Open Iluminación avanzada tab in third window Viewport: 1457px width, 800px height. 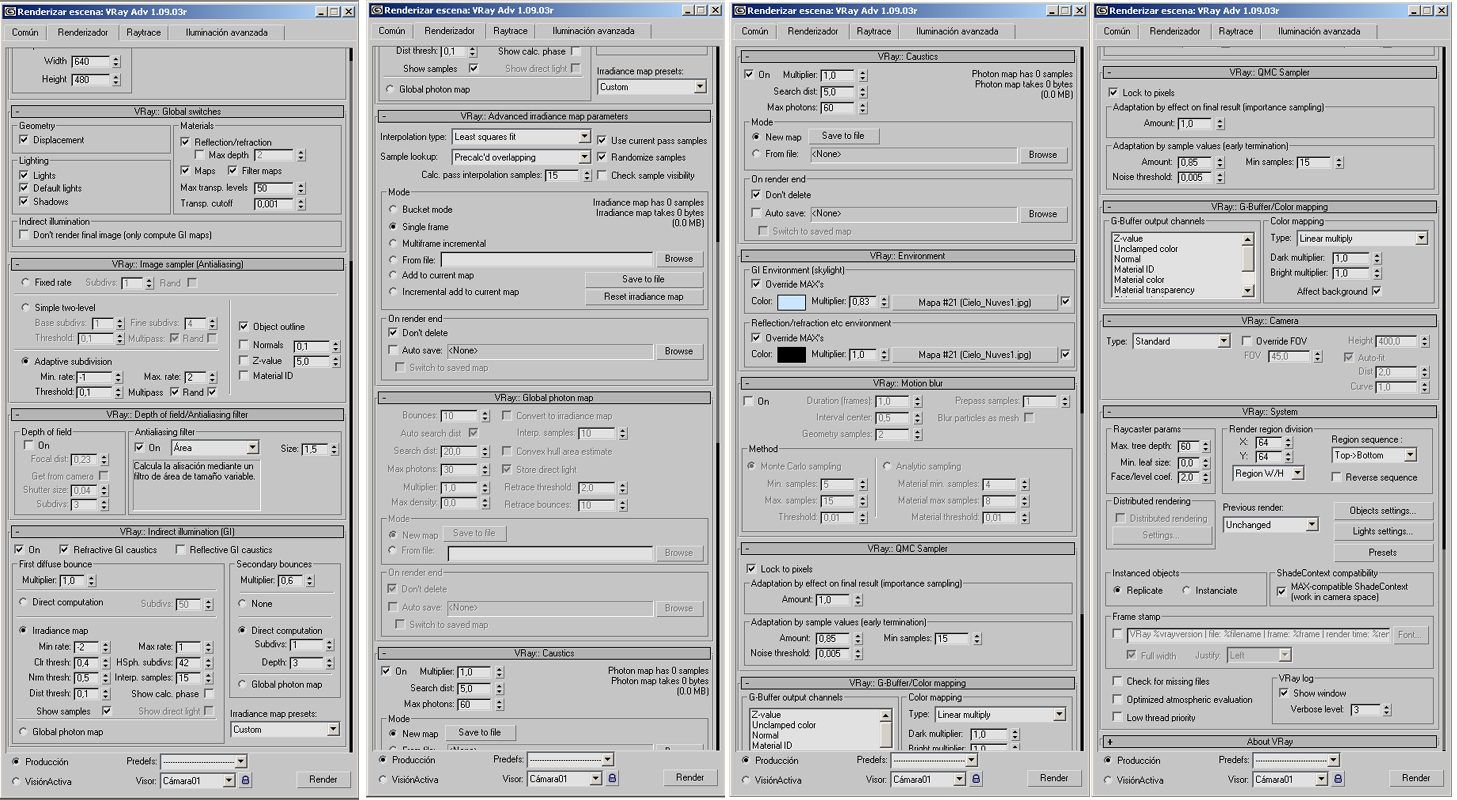click(956, 32)
